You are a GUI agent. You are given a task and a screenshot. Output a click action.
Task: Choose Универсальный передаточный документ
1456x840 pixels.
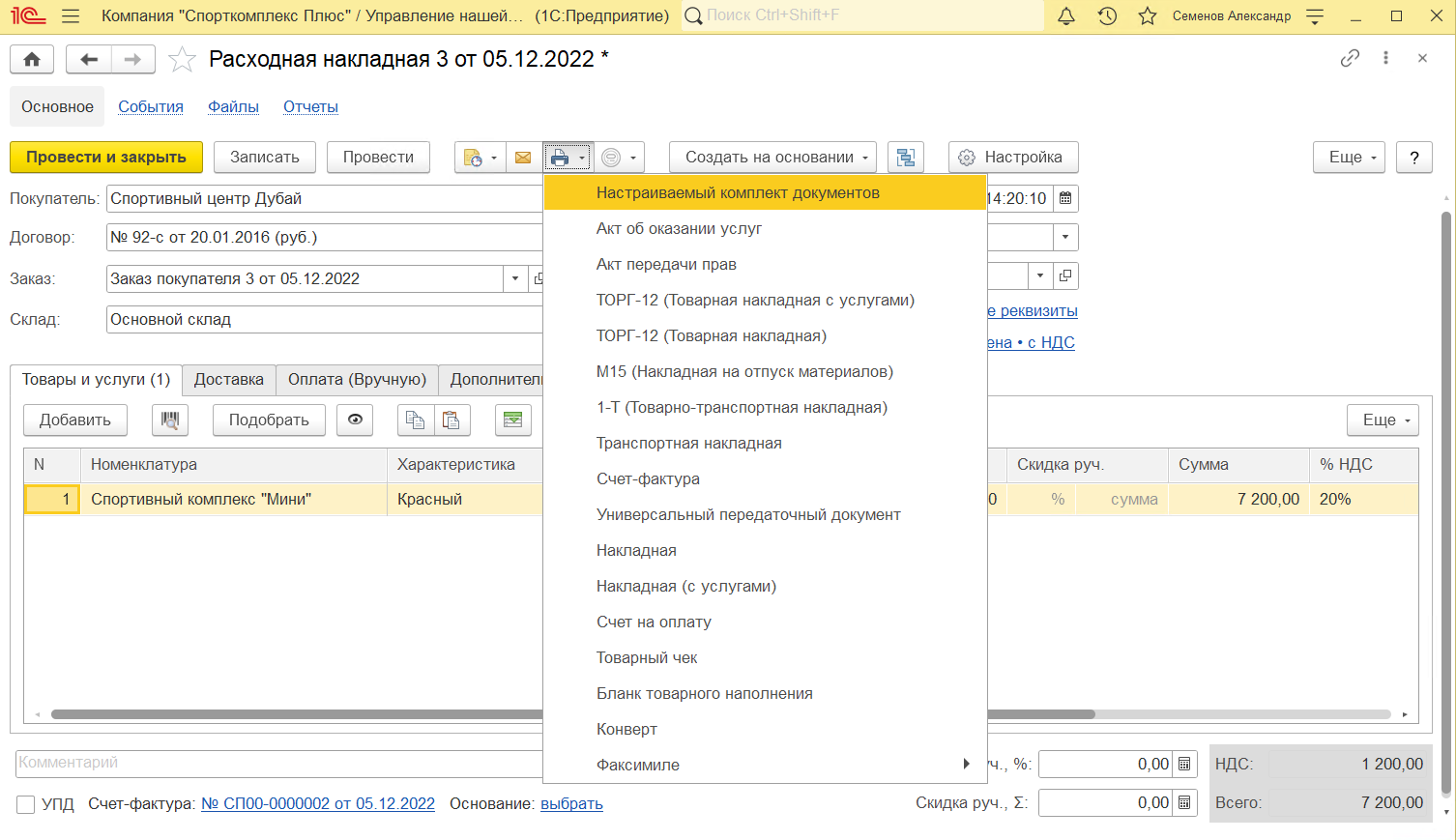765,515
